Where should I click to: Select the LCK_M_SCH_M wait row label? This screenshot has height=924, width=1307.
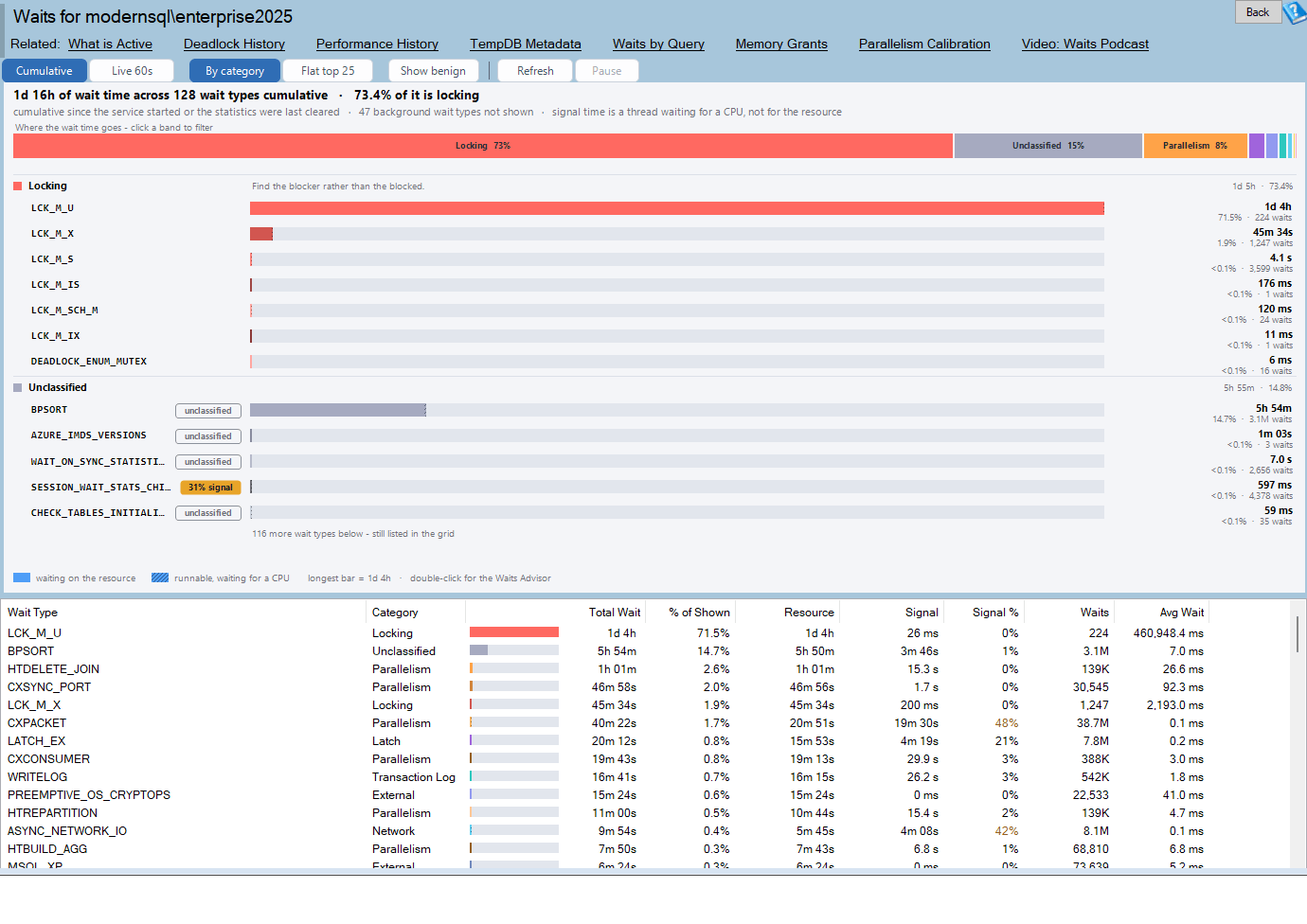click(x=64, y=311)
